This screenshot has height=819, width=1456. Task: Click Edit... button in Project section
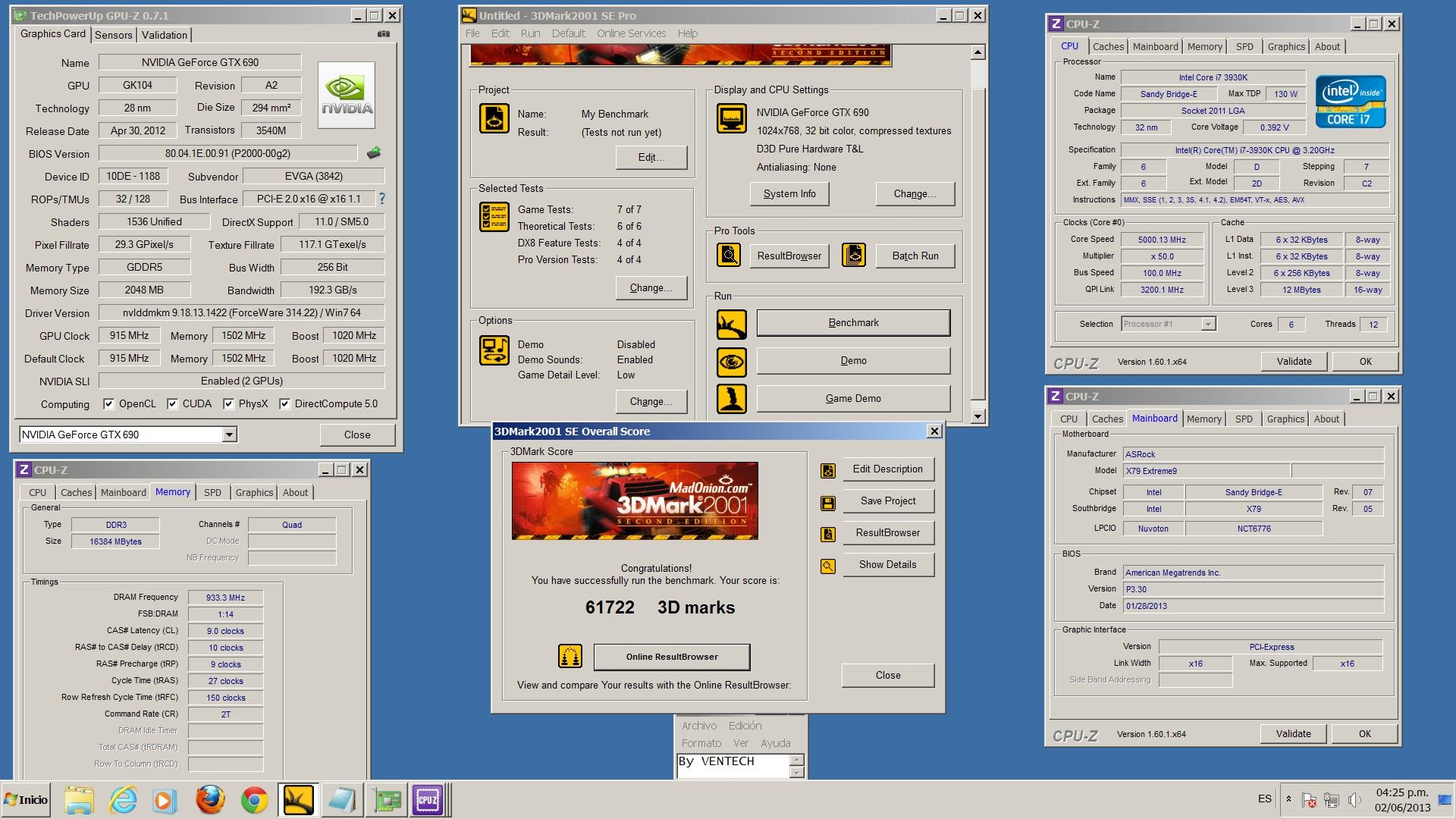click(x=651, y=157)
